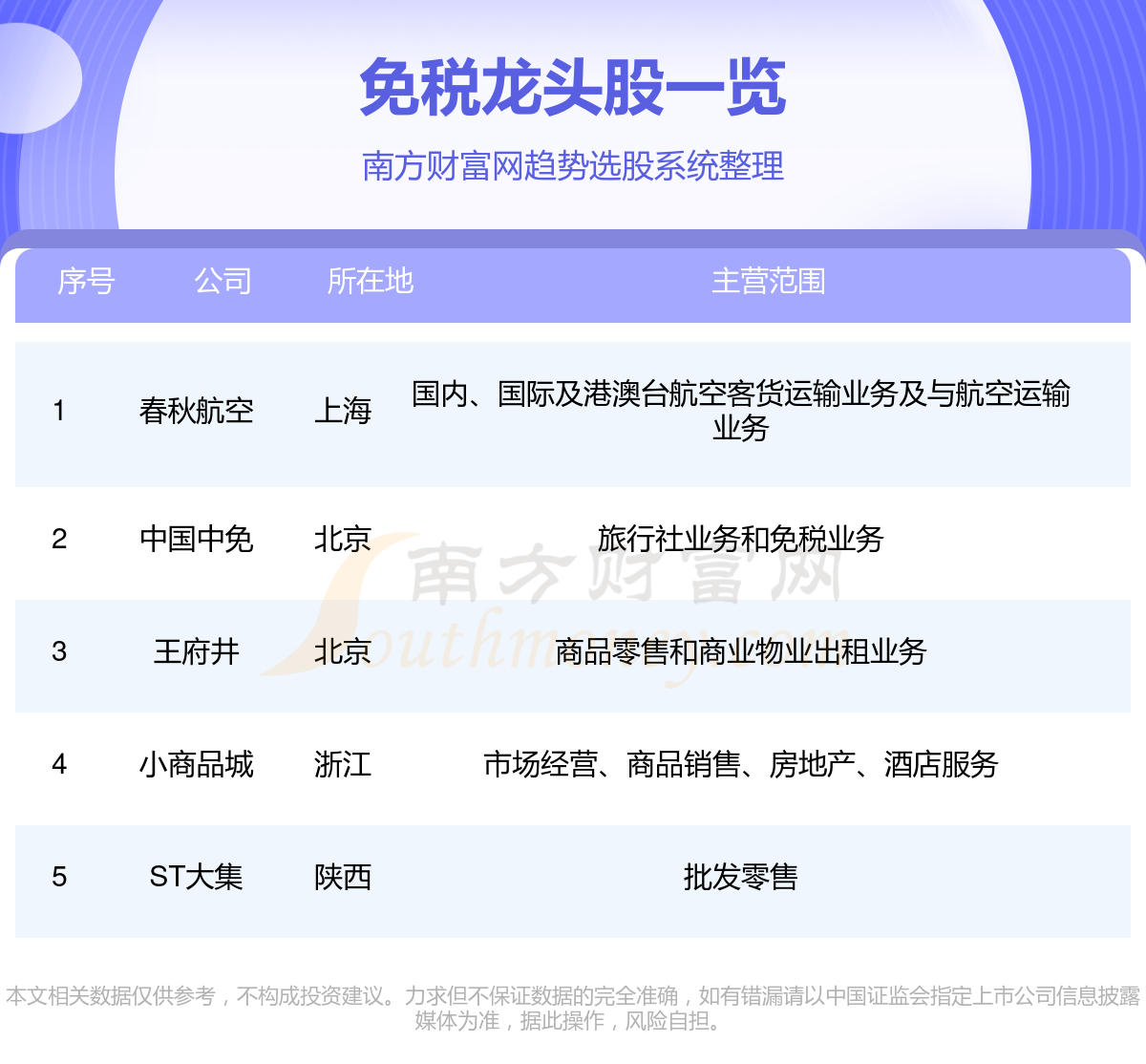1146x1064 pixels.
Task: Click row number 4
Action: click(59, 764)
